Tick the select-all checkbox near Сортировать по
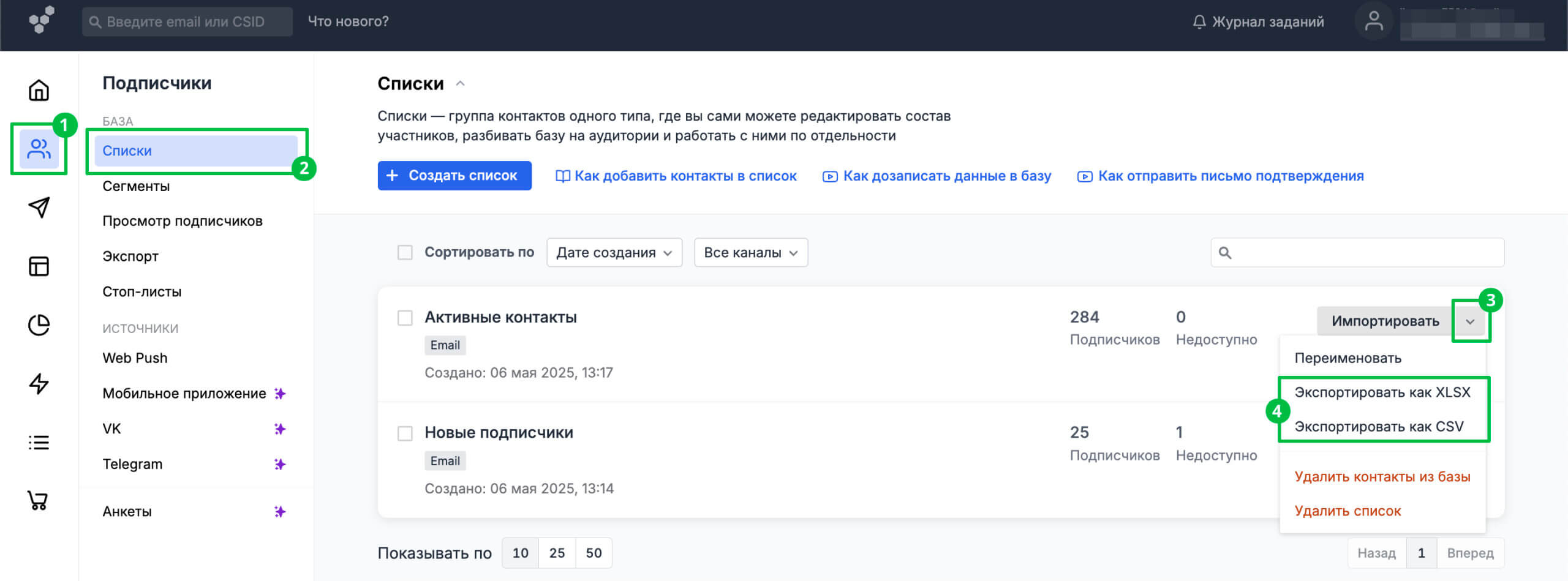 [x=405, y=252]
